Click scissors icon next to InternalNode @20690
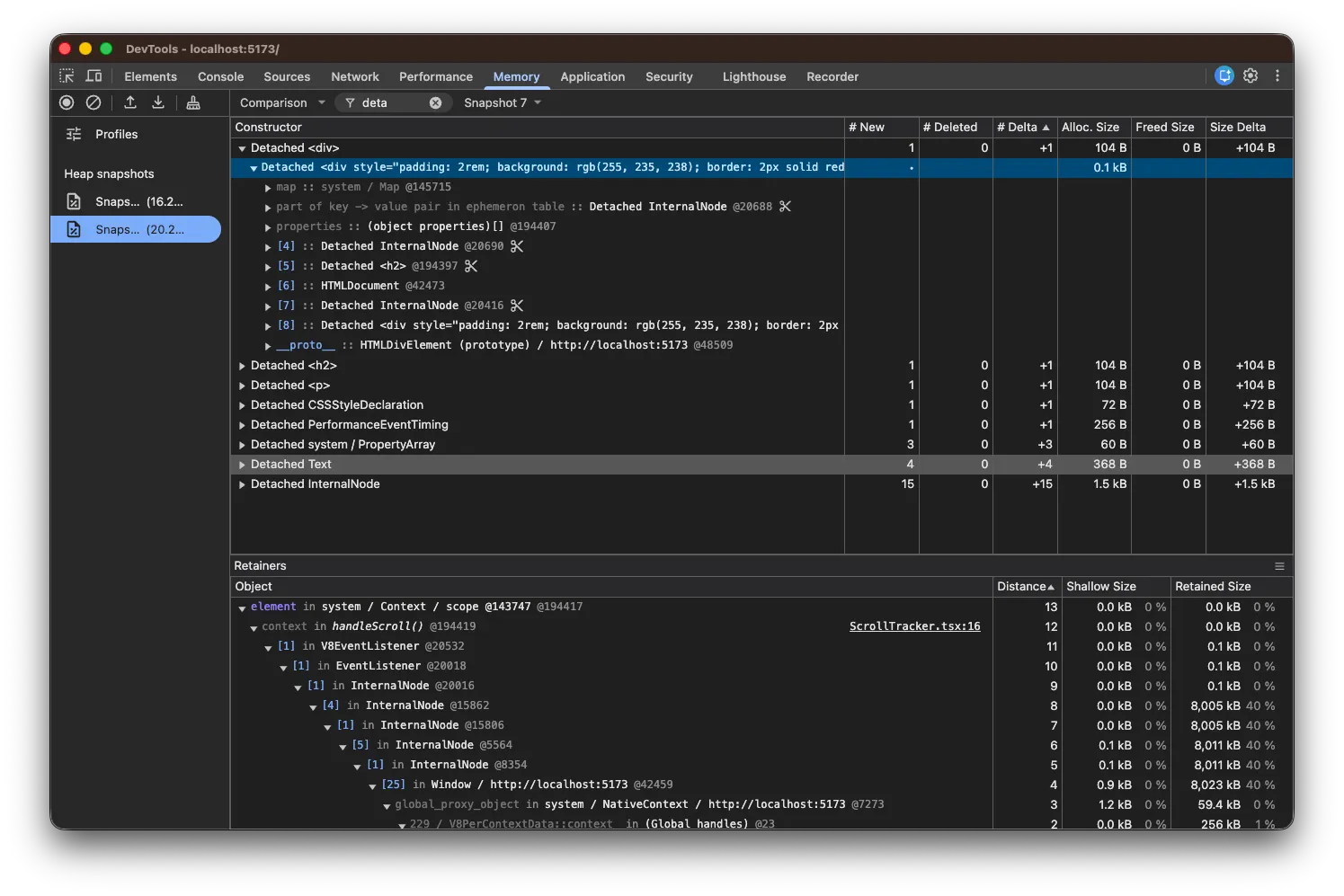 517,246
